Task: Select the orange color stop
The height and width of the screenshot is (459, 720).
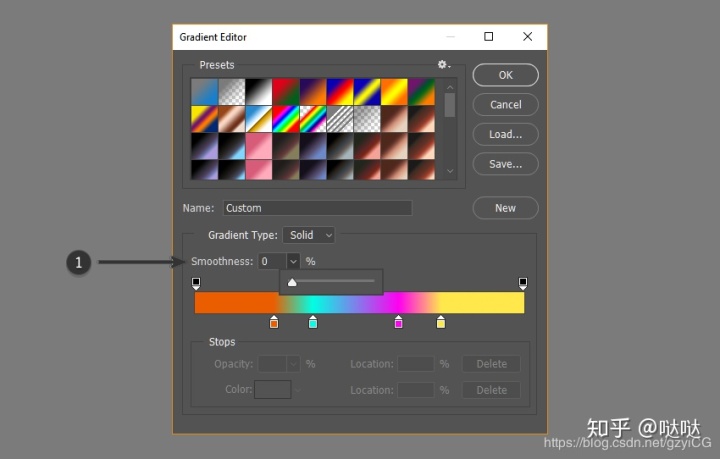Action: [x=274, y=322]
